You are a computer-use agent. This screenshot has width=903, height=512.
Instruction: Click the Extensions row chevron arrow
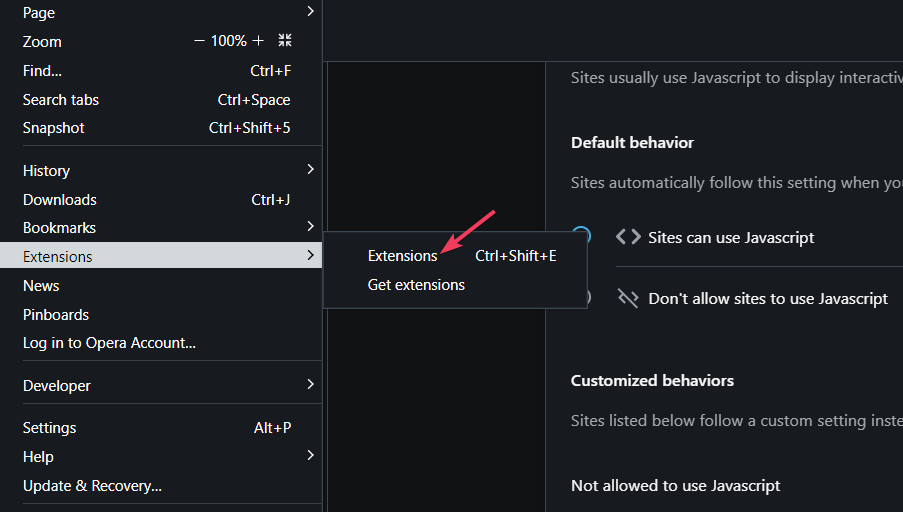pos(310,255)
